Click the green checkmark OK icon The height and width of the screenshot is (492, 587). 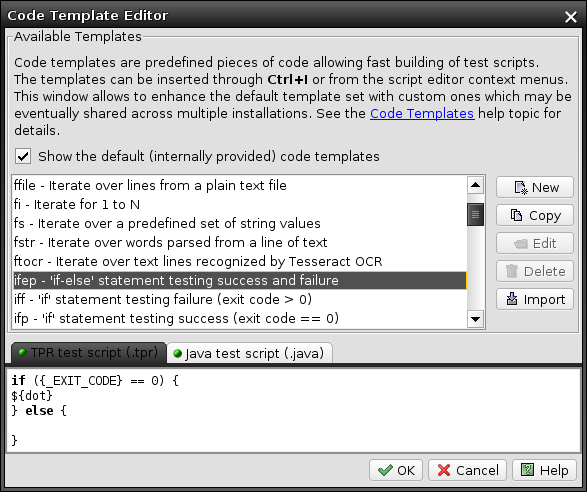point(385,470)
